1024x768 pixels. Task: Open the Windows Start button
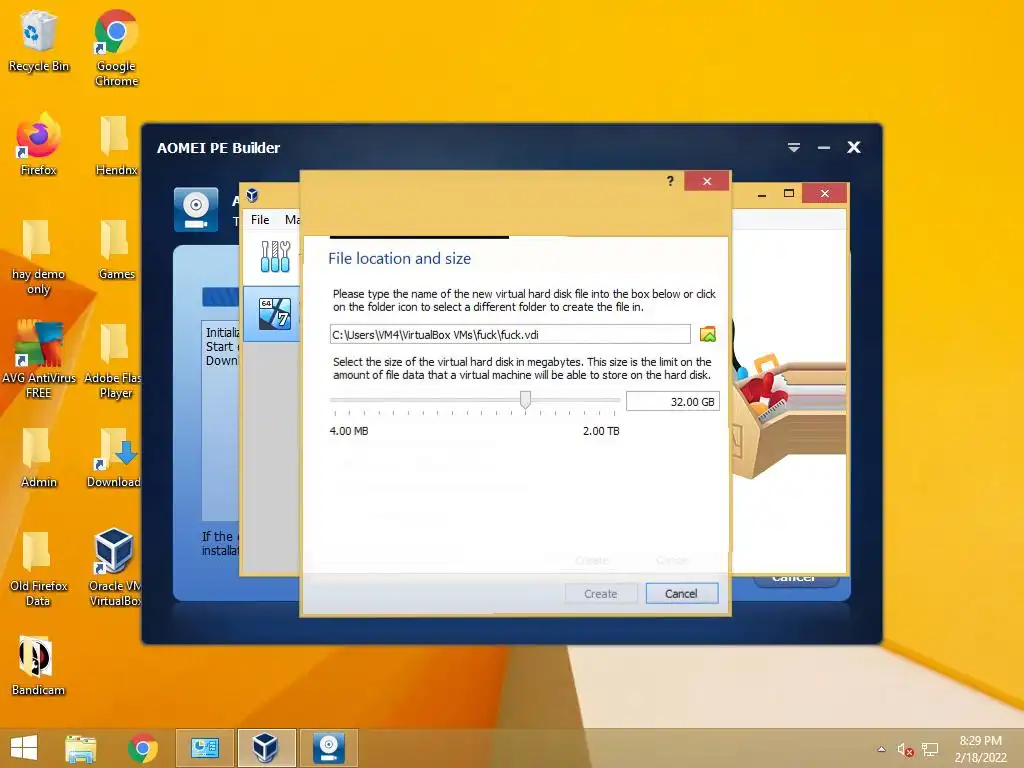point(24,748)
